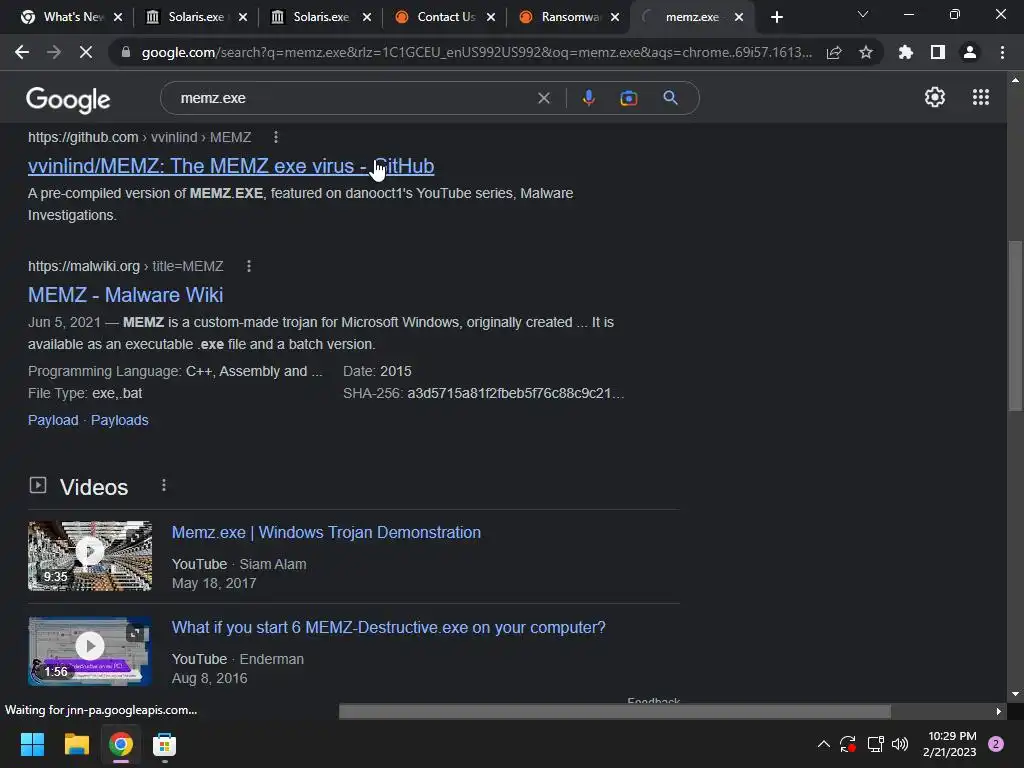Open Chrome profile avatar menu
This screenshot has height=768, width=1024.
click(970, 52)
